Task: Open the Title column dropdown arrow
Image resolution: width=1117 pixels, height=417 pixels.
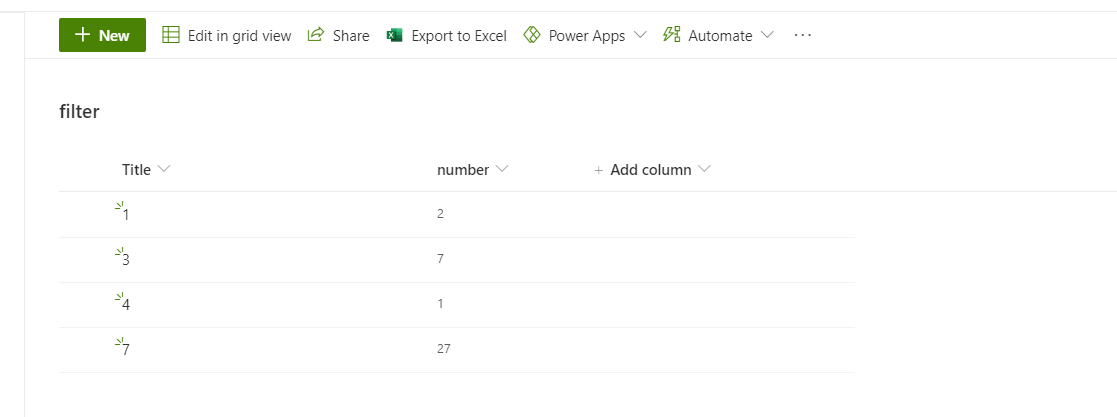Action: click(164, 169)
